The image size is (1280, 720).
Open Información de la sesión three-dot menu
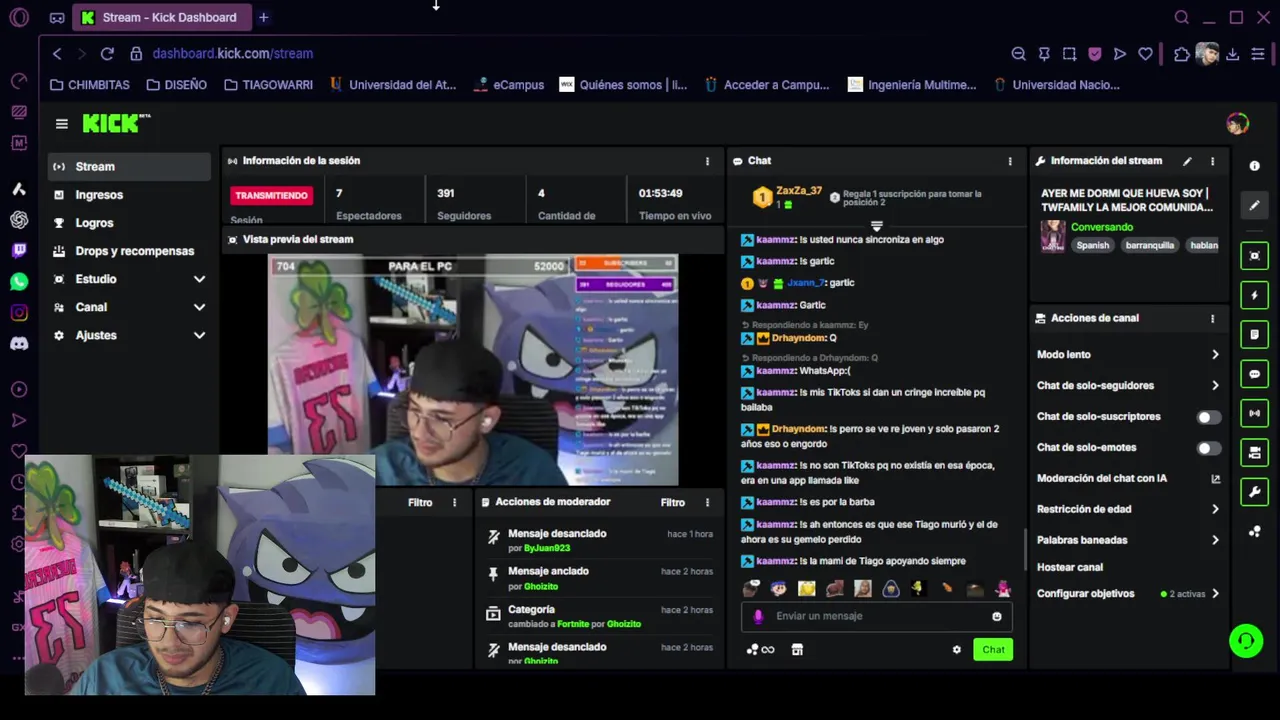pos(707,161)
